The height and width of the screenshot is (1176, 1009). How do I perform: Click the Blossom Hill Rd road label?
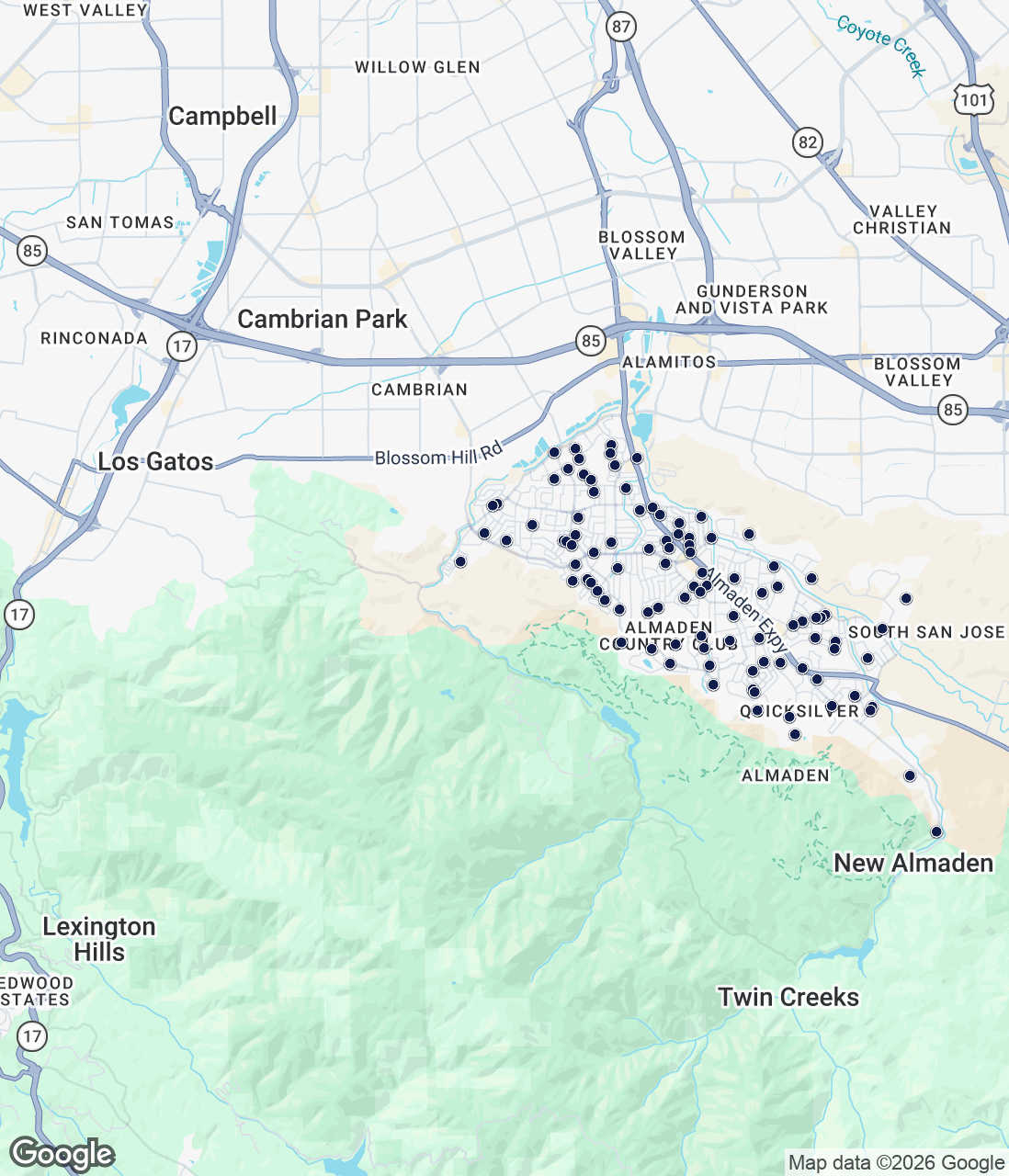pos(438,455)
